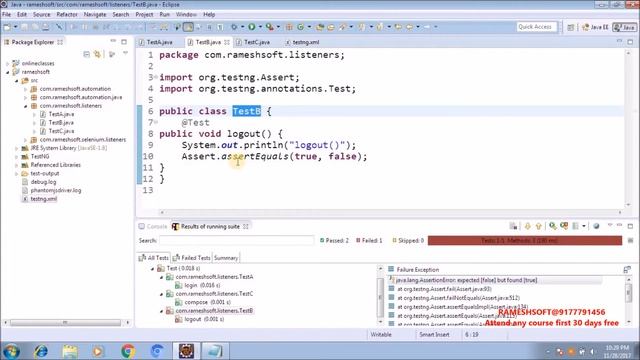Open the Refactor menu

tap(67, 14)
